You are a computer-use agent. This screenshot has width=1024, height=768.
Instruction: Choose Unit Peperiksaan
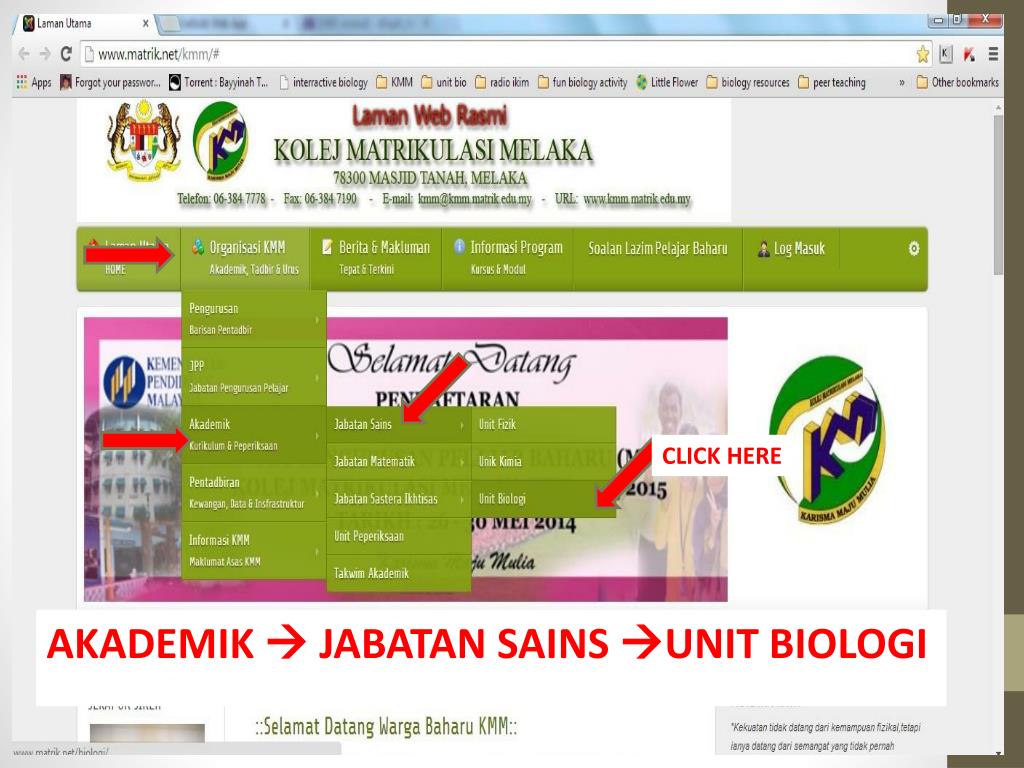[398, 536]
